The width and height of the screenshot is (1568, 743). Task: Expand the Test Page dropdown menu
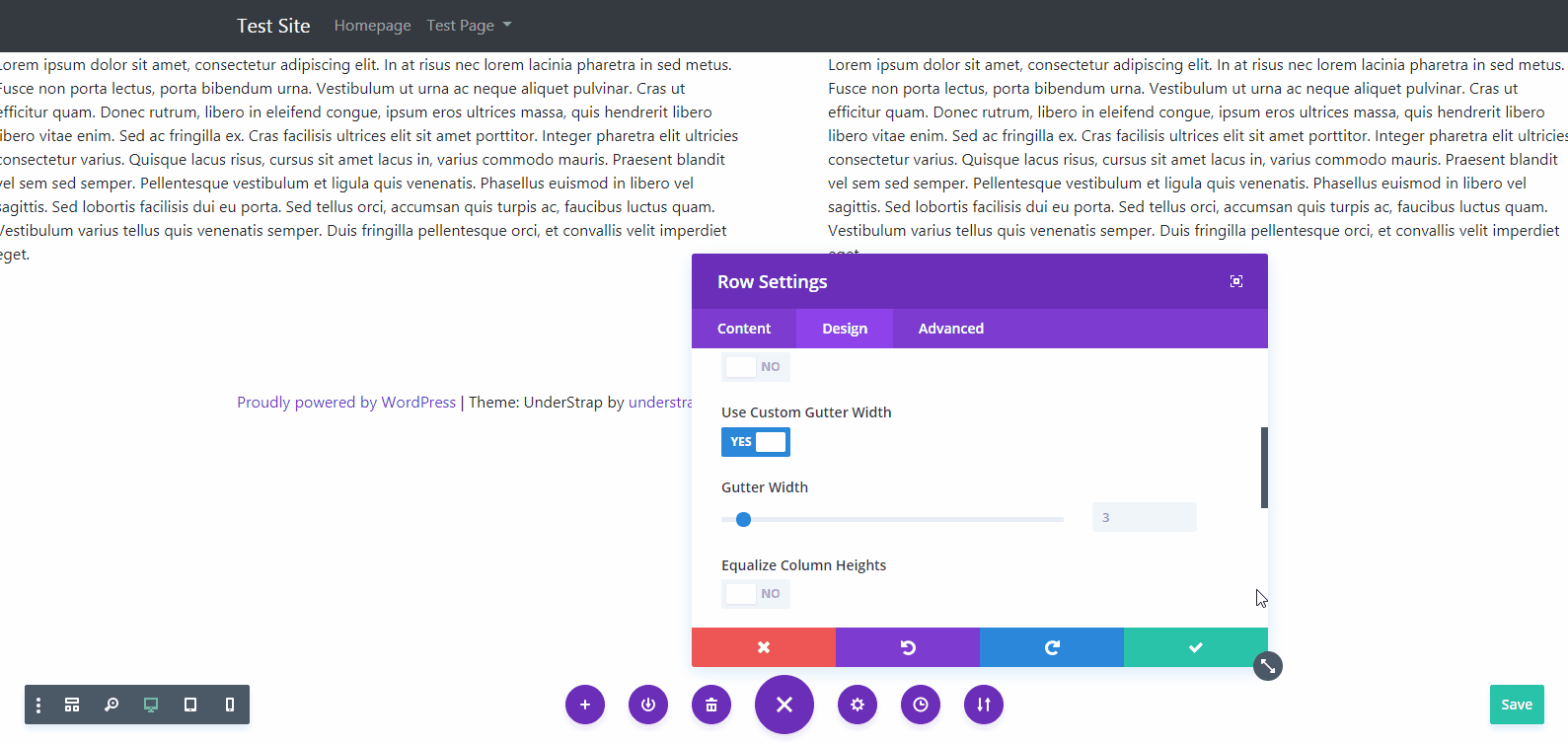point(469,26)
